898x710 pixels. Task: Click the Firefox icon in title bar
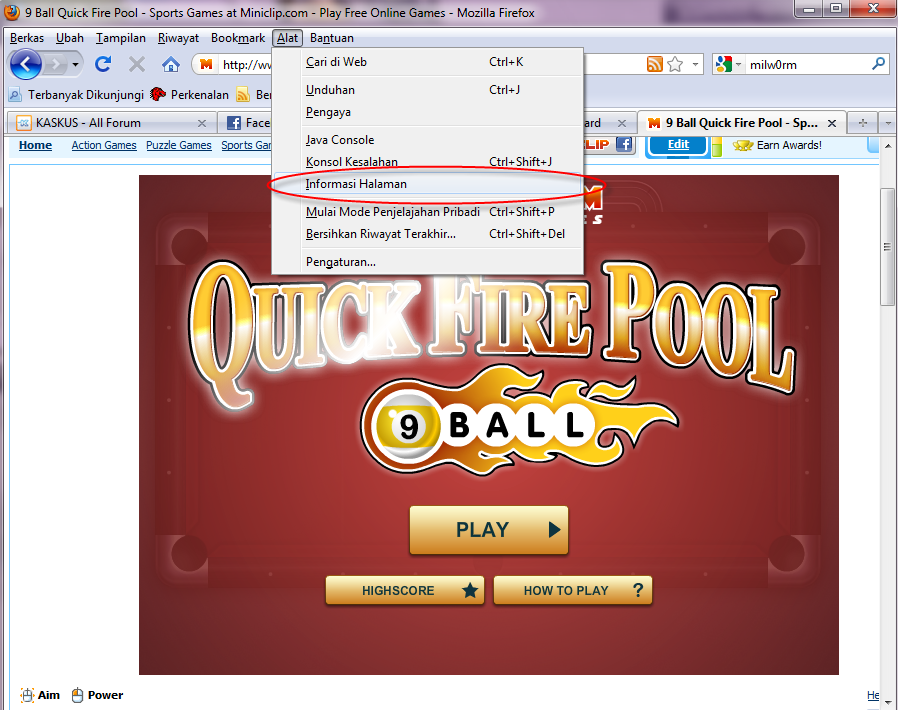click(11, 12)
